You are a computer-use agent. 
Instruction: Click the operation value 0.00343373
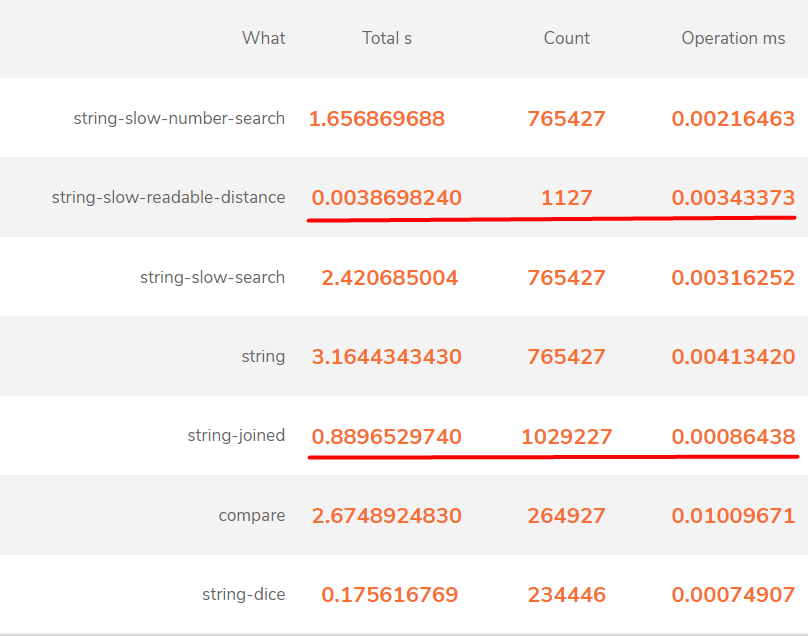(733, 198)
